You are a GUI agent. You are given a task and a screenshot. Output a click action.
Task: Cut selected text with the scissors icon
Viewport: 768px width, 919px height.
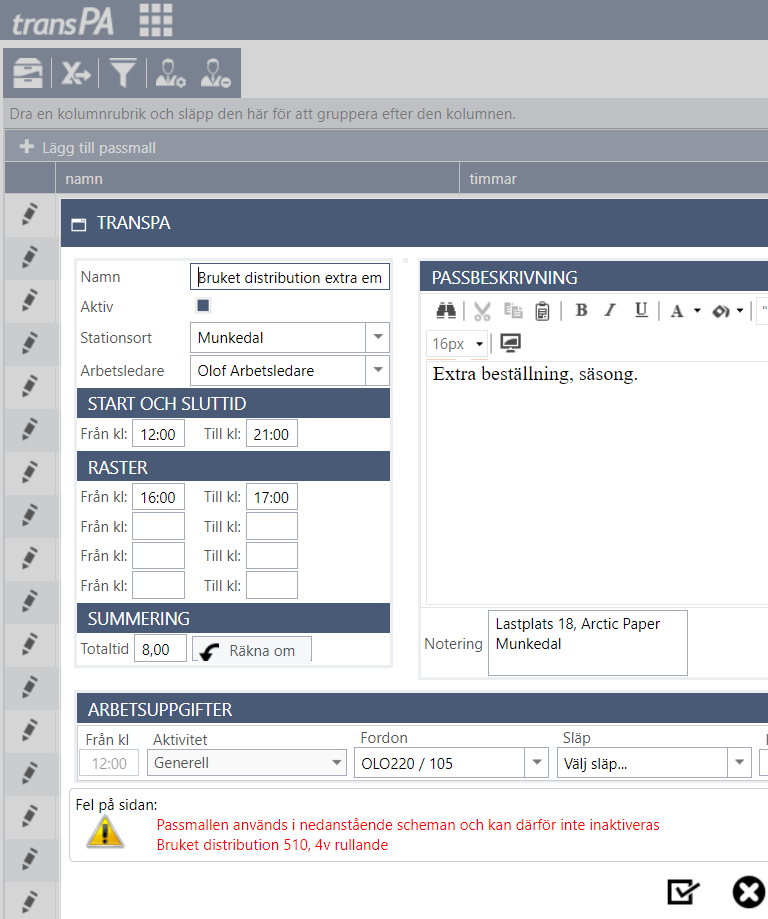pyautogui.click(x=482, y=311)
